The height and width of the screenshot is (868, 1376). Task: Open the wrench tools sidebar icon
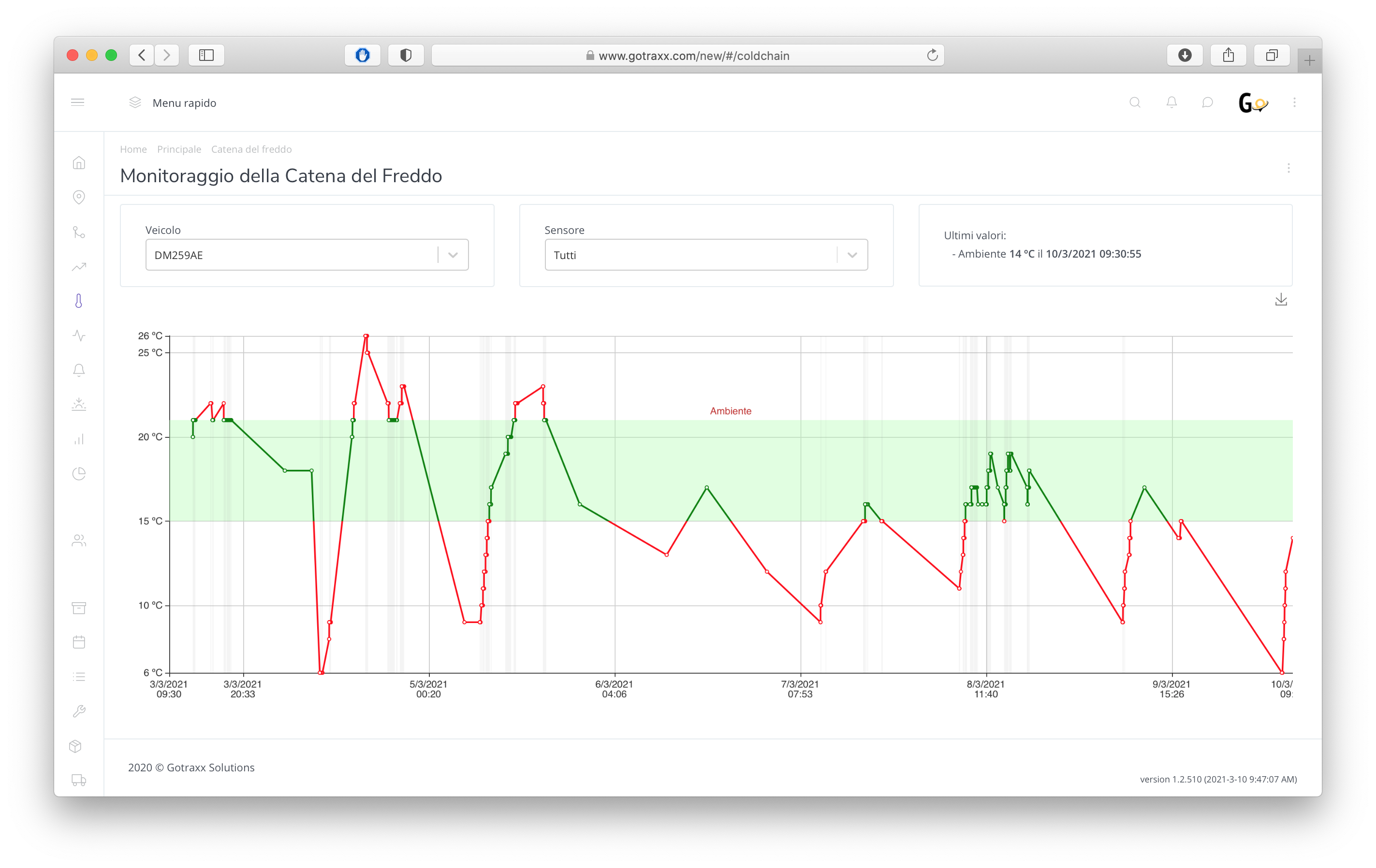[79, 711]
